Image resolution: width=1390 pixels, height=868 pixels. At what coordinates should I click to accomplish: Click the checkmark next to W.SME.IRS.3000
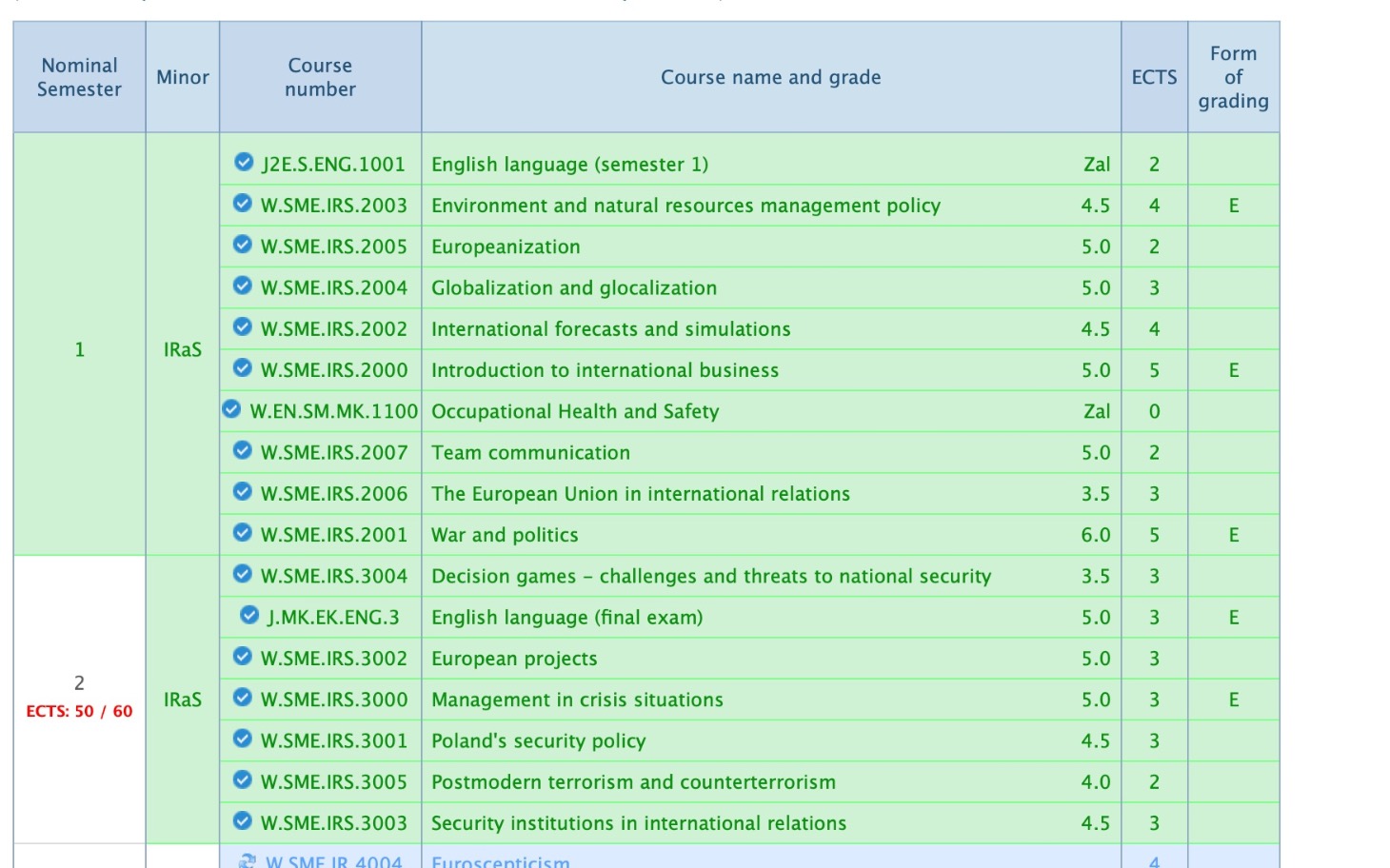pyautogui.click(x=243, y=698)
